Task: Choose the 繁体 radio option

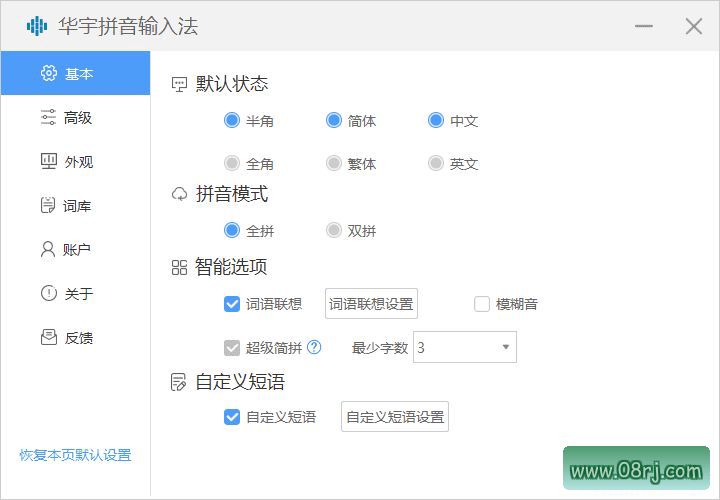Action: [334, 163]
